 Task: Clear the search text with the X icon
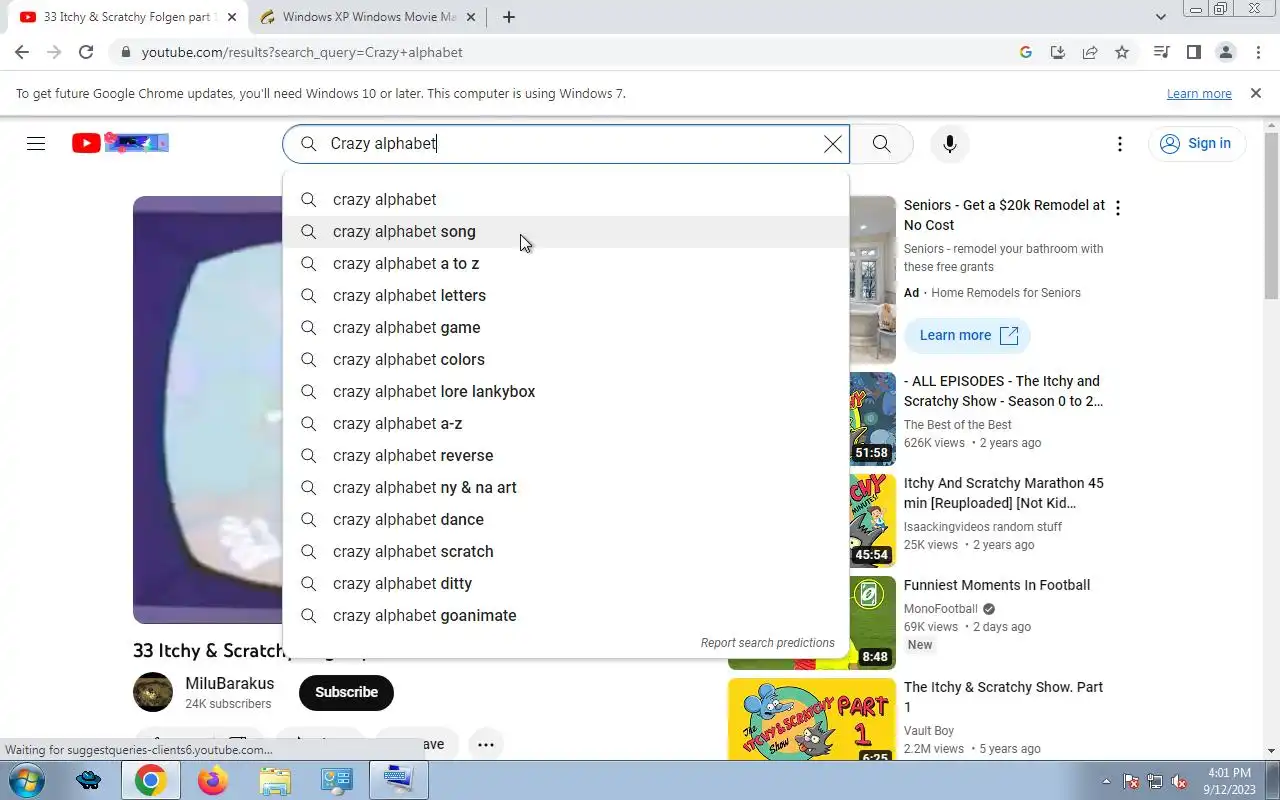click(x=832, y=144)
